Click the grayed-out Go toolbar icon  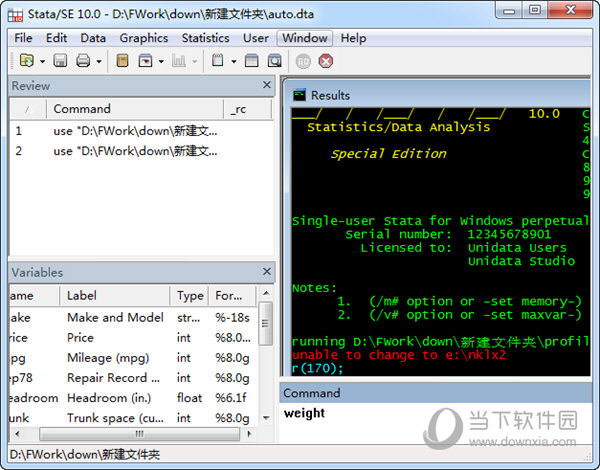pos(303,61)
